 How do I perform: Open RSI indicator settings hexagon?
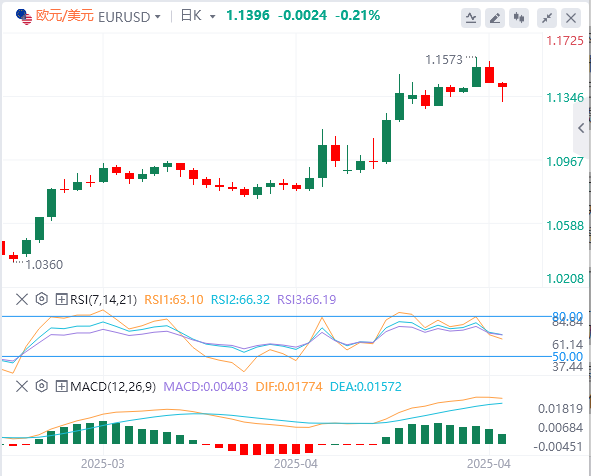coord(42,299)
